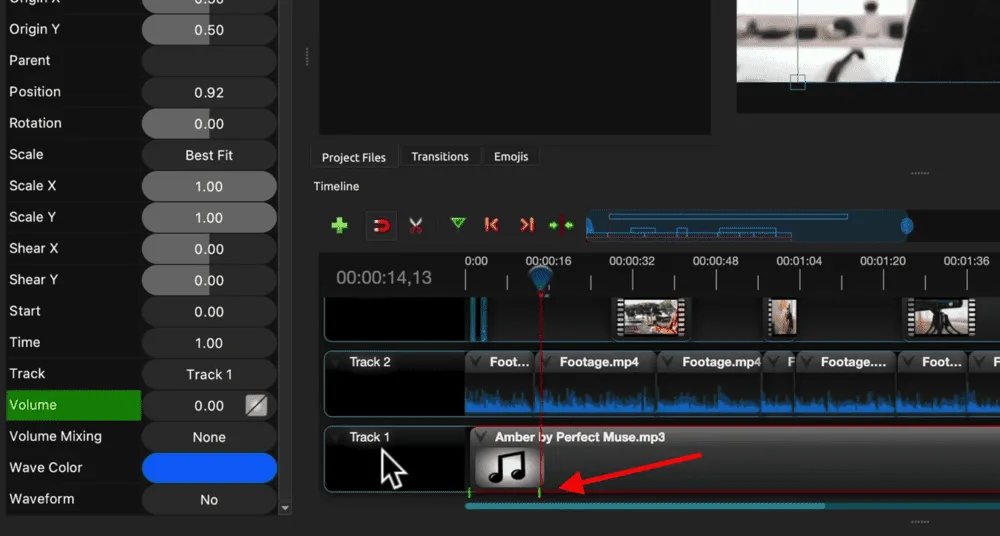Select the Project Files tab
The width and height of the screenshot is (1000, 536).
pos(353,158)
